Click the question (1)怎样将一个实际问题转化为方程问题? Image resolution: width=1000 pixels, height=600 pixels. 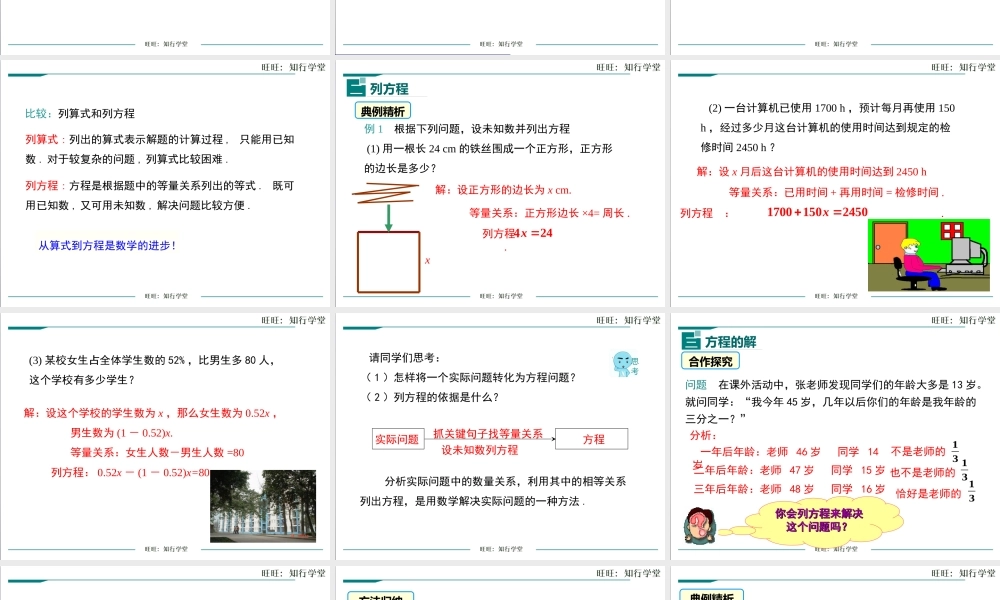point(470,377)
